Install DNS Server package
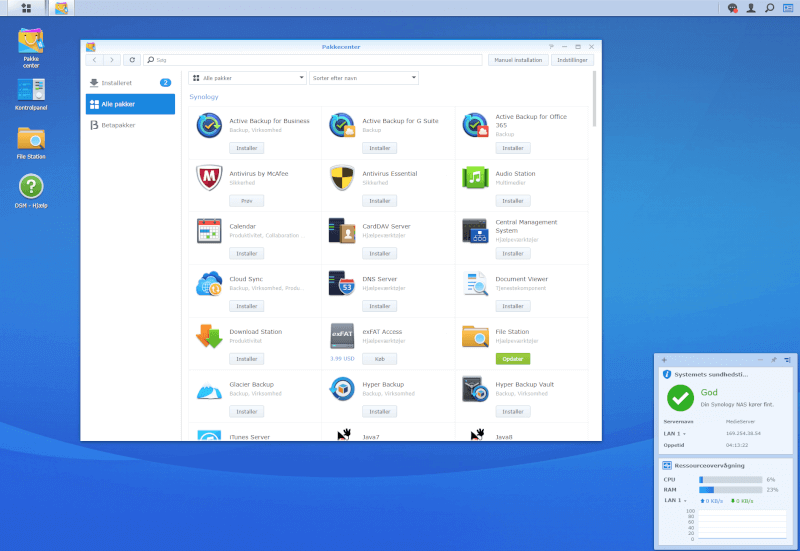 (380, 306)
